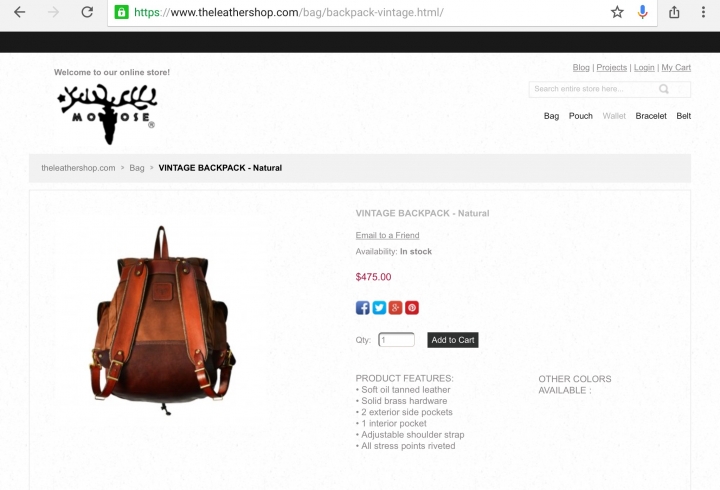Image resolution: width=720 pixels, height=490 pixels.
Task: Open the Email to a Friend link
Action: click(x=387, y=236)
